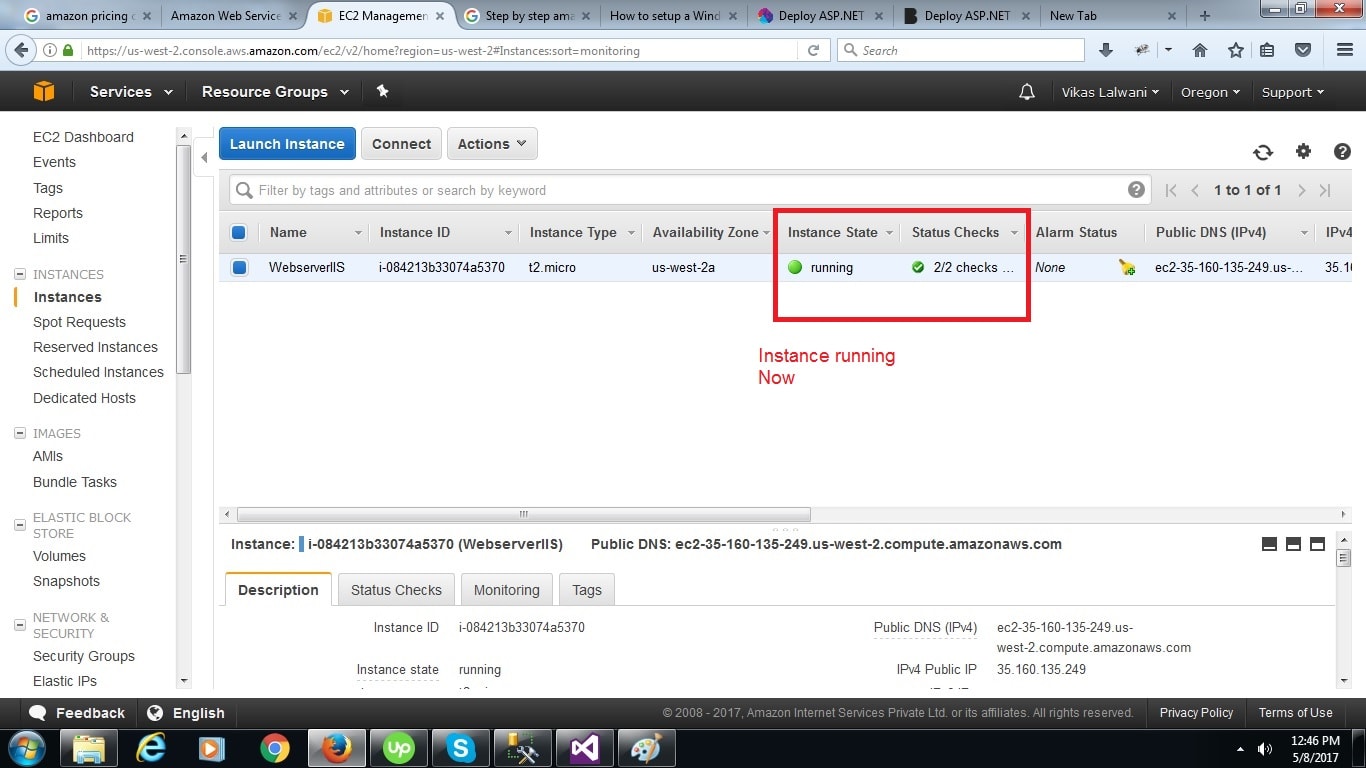The width and height of the screenshot is (1366, 768).
Task: Switch to the Amazon Web Services browser tab
Action: [233, 15]
